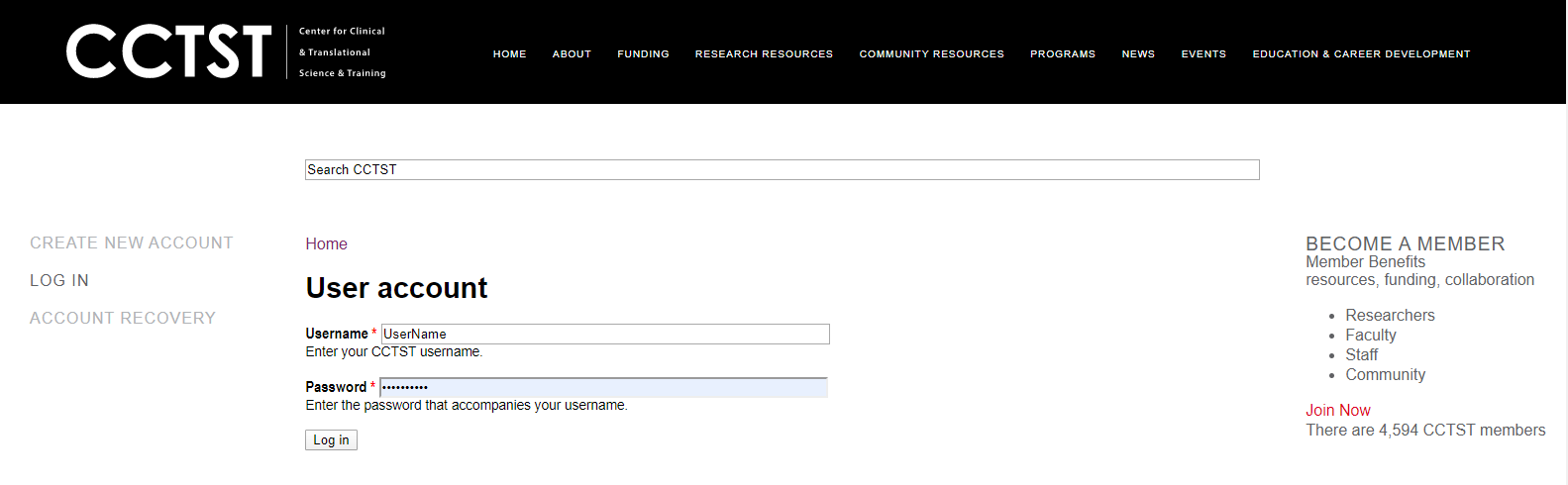Go to the EVENTS section

tap(1203, 54)
